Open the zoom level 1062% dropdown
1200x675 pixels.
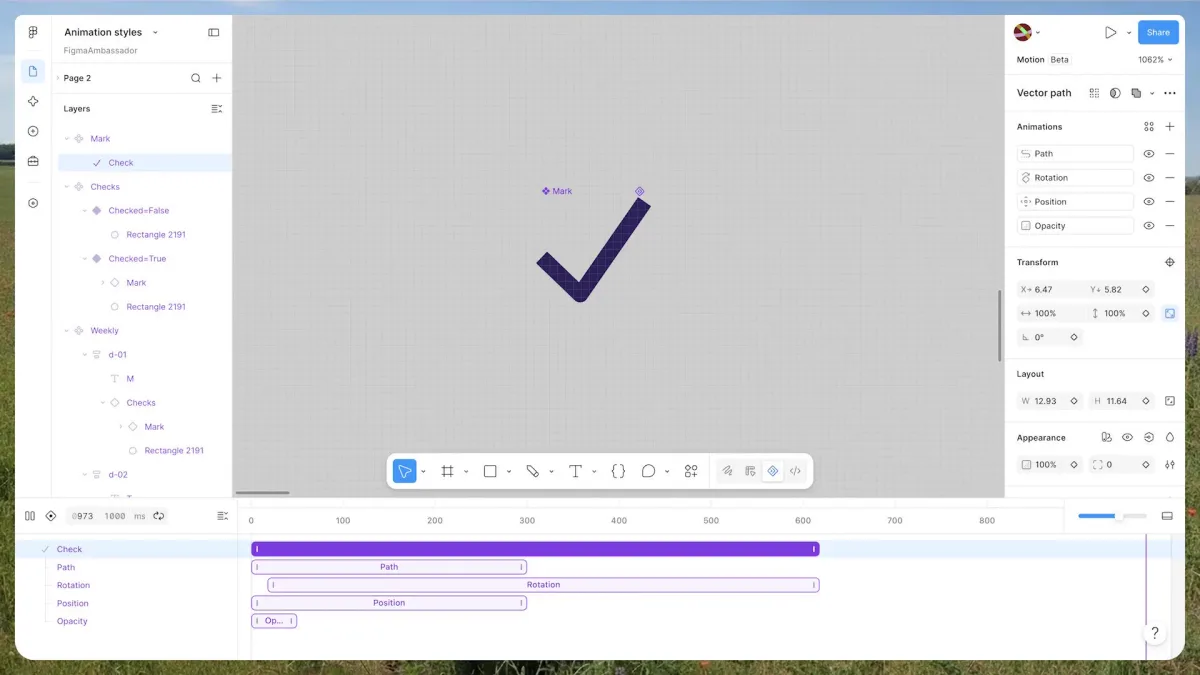pos(1155,60)
